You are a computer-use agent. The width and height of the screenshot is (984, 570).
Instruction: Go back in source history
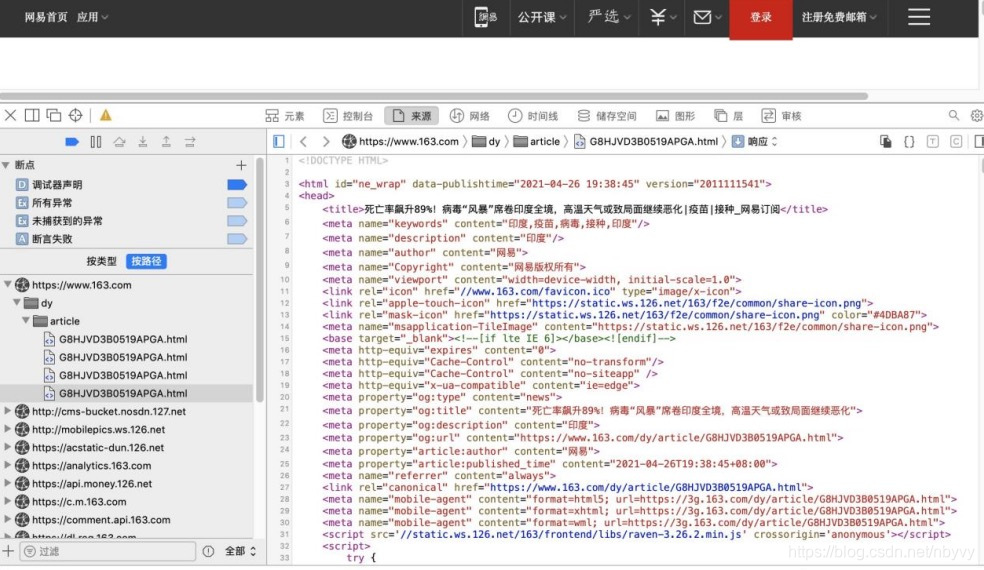coord(303,142)
